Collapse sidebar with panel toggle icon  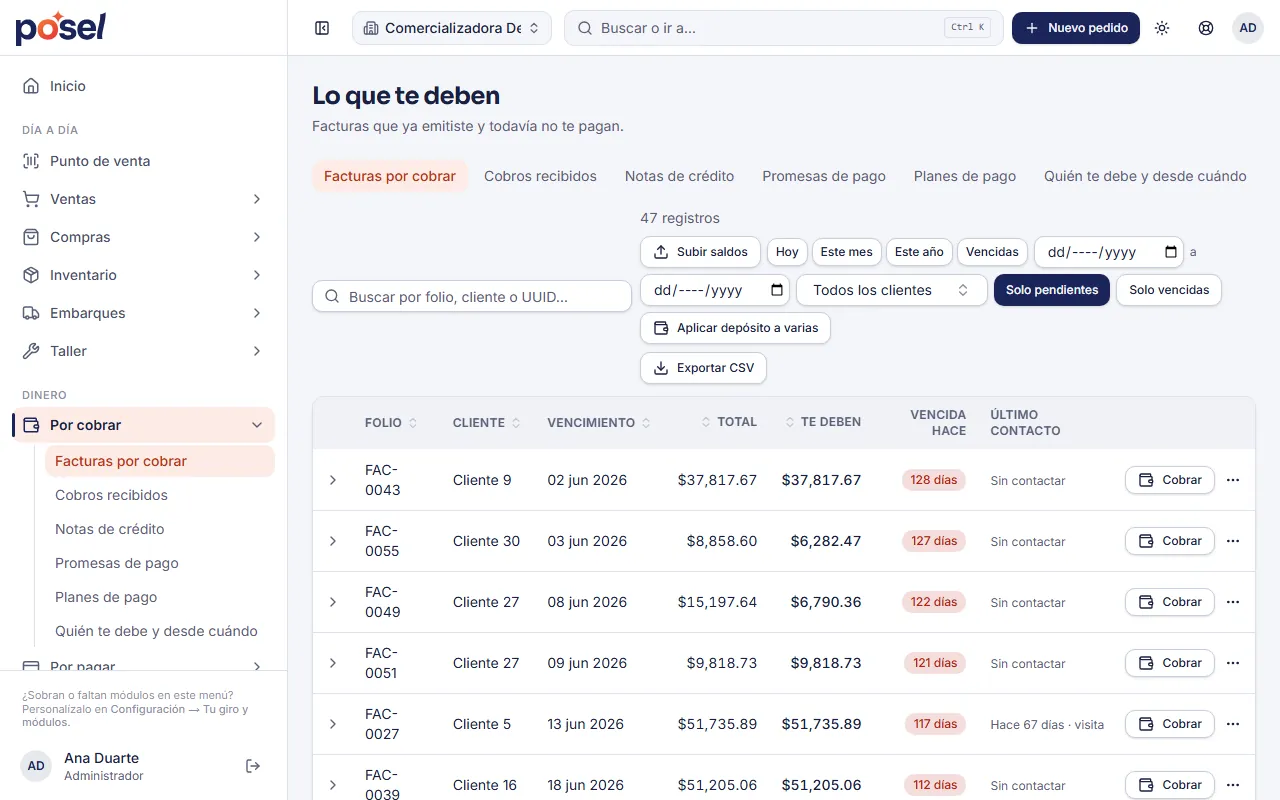(x=322, y=28)
